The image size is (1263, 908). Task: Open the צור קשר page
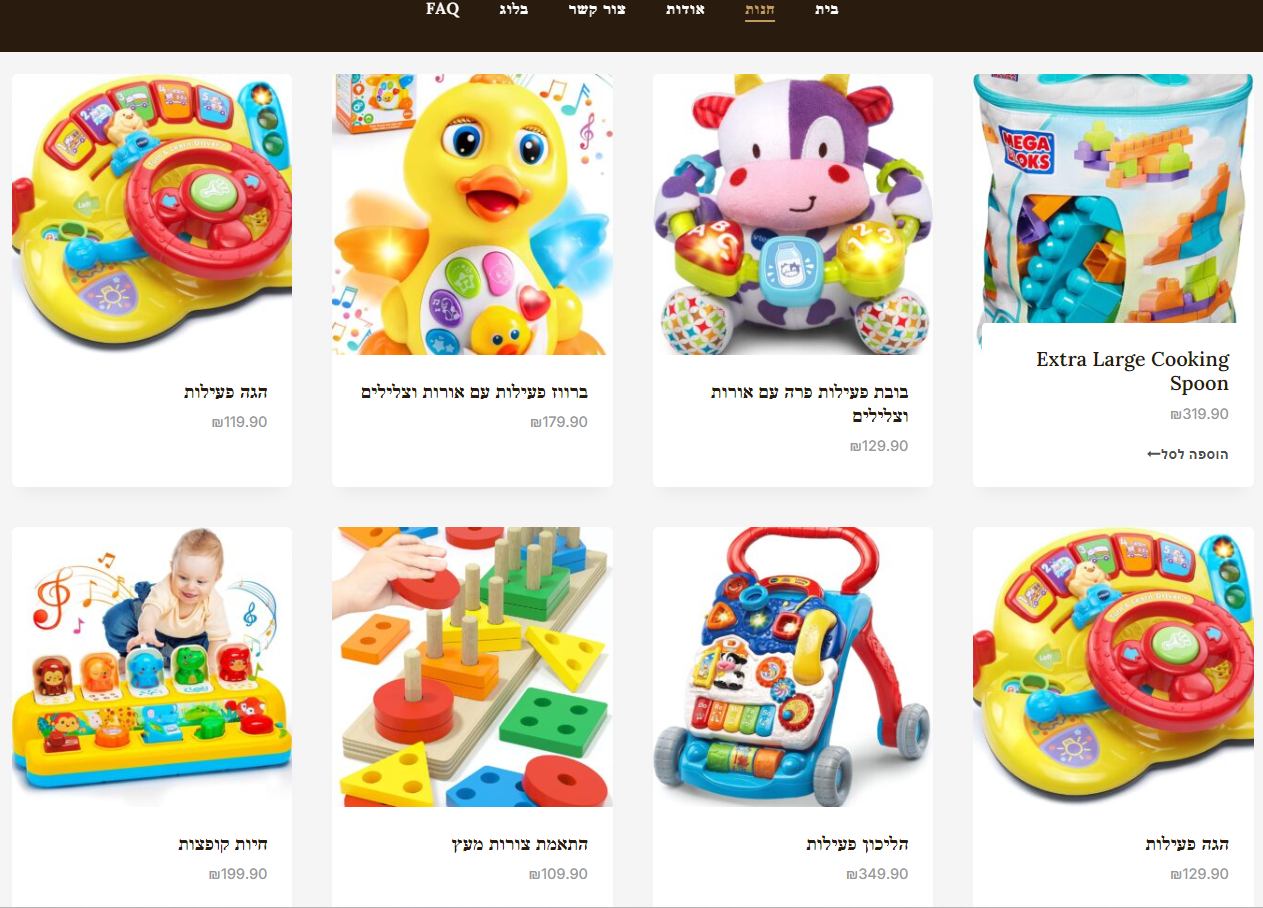[x=597, y=10]
